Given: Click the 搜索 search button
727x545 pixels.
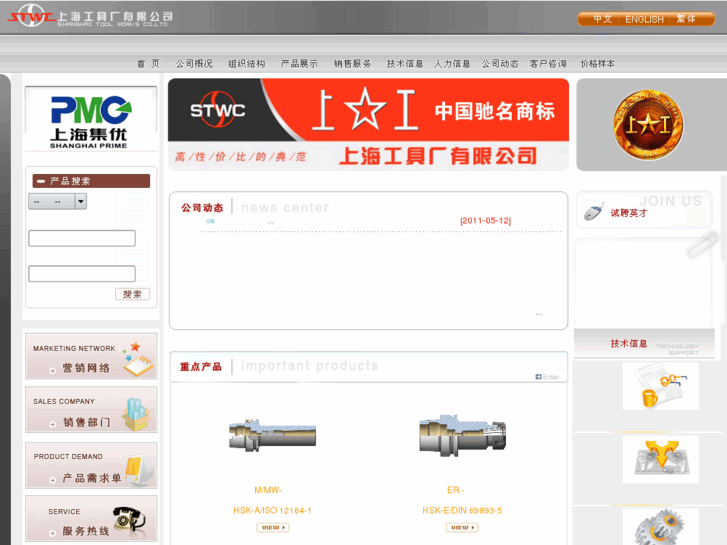Looking at the screenshot, I should (x=132, y=294).
